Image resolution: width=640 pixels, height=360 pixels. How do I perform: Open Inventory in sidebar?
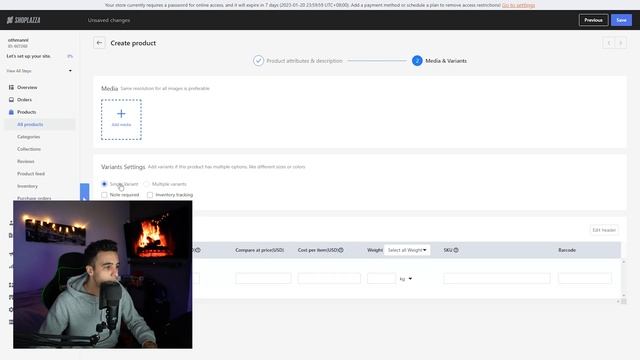point(27,186)
